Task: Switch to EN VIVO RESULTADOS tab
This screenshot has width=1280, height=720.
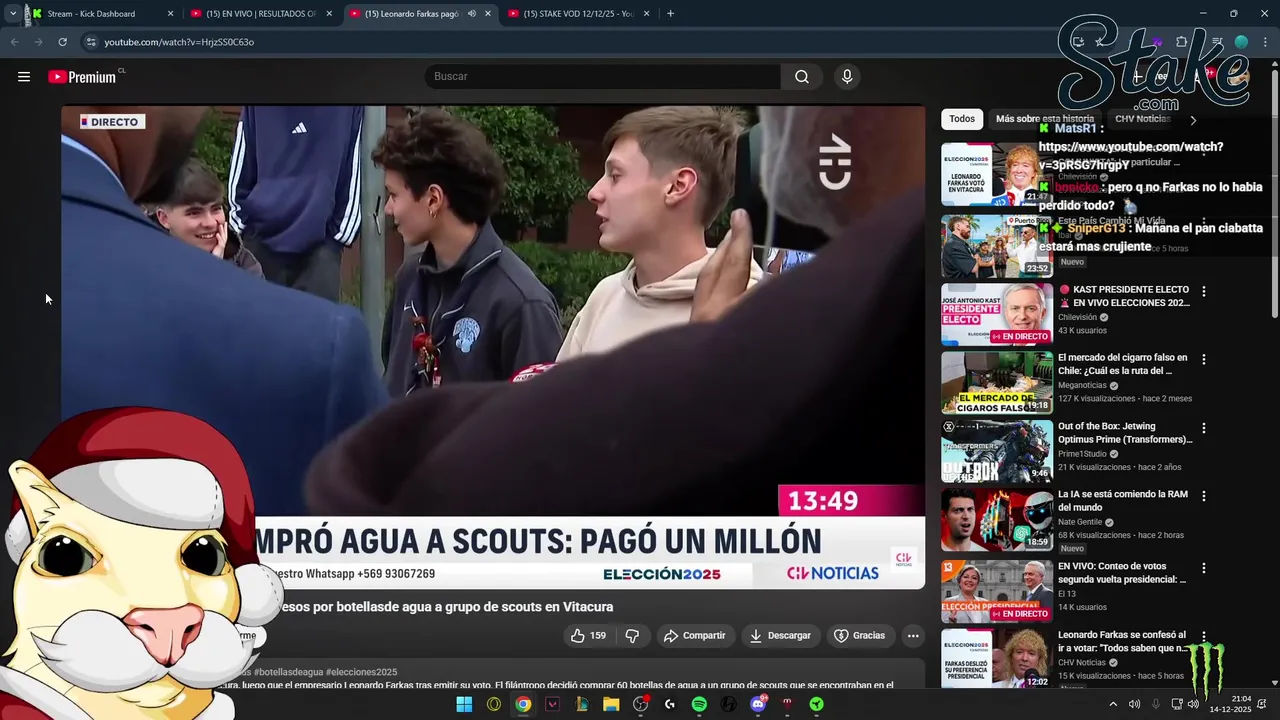Action: coord(260,14)
